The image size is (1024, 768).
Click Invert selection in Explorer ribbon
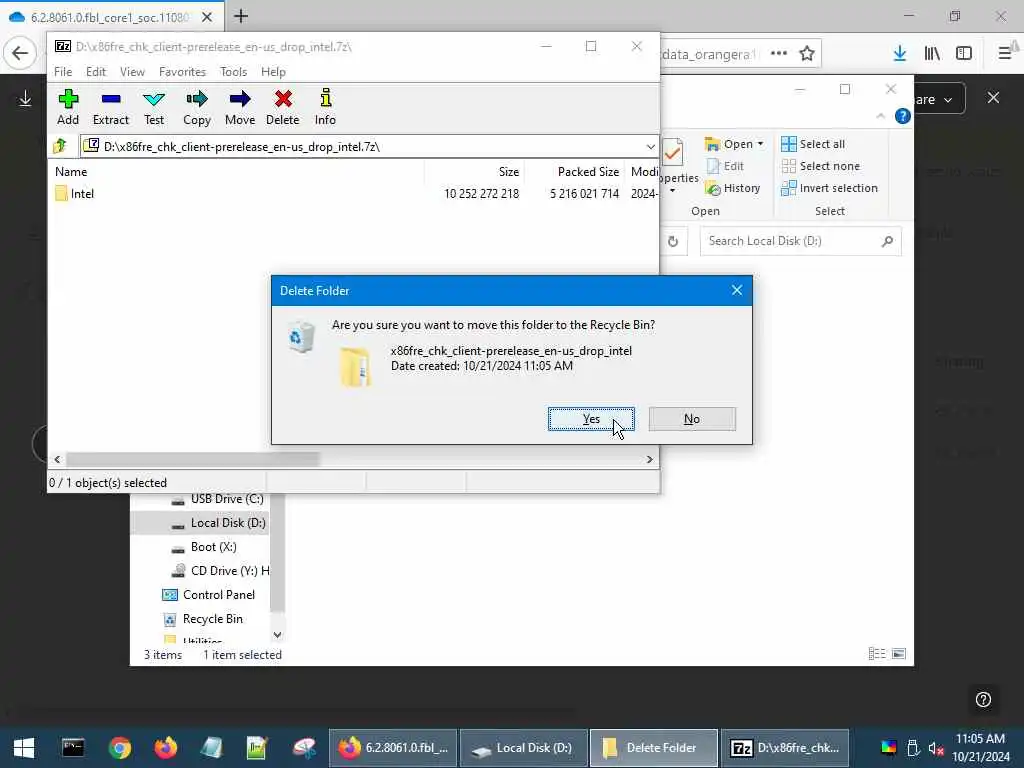point(829,188)
